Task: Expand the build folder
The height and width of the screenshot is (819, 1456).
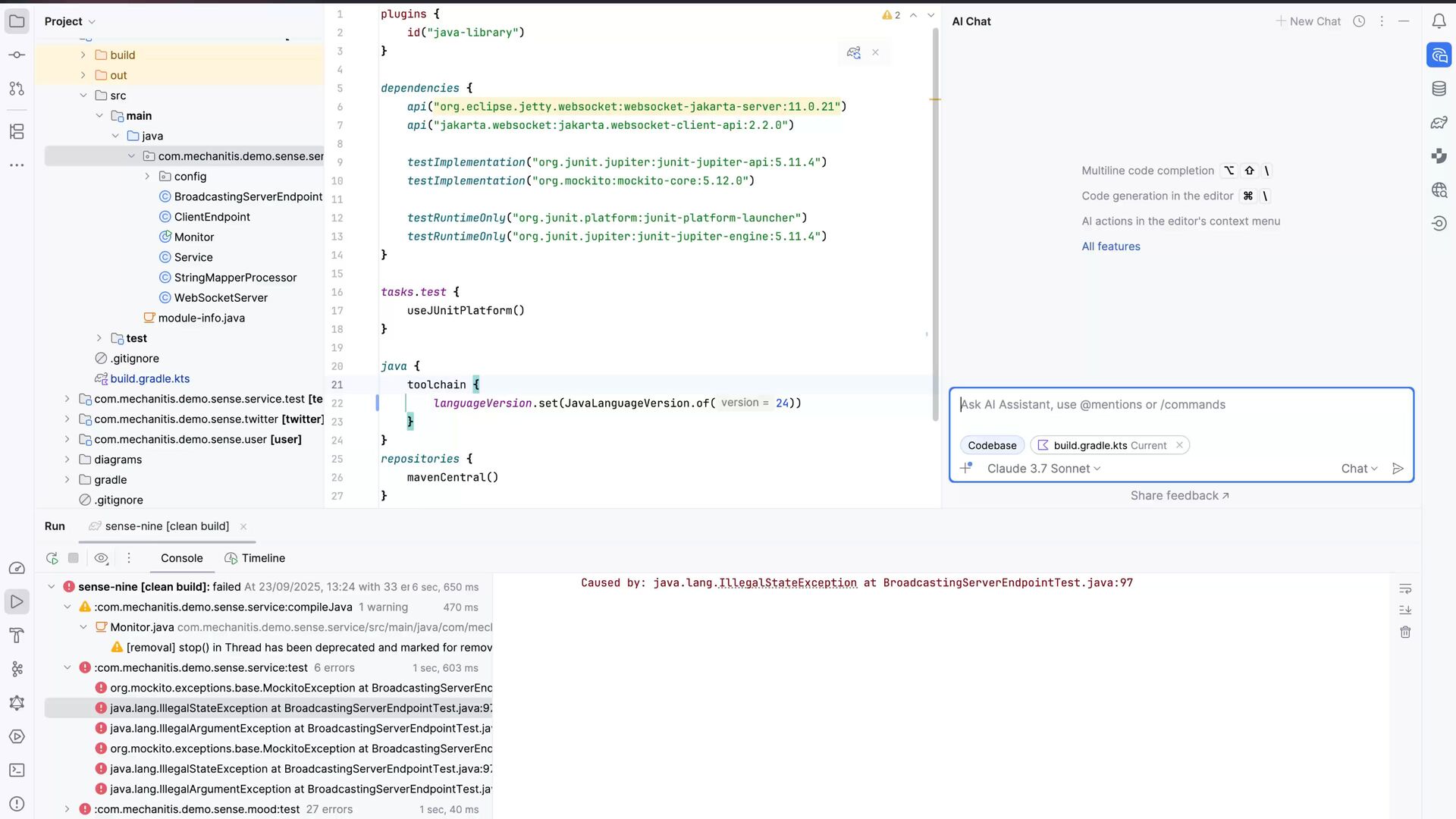Action: [x=83, y=55]
